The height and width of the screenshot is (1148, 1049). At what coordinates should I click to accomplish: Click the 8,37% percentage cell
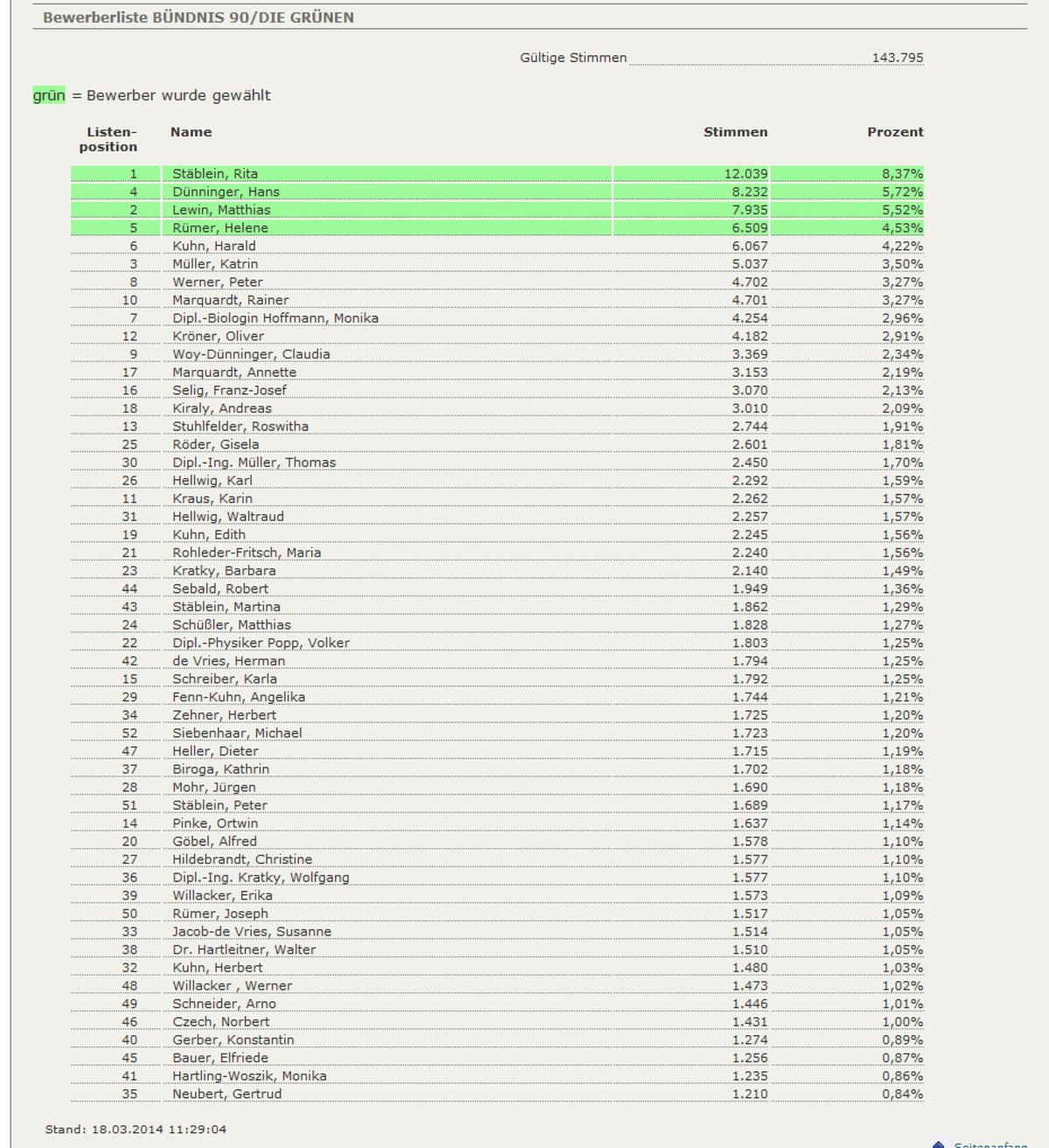click(x=902, y=174)
